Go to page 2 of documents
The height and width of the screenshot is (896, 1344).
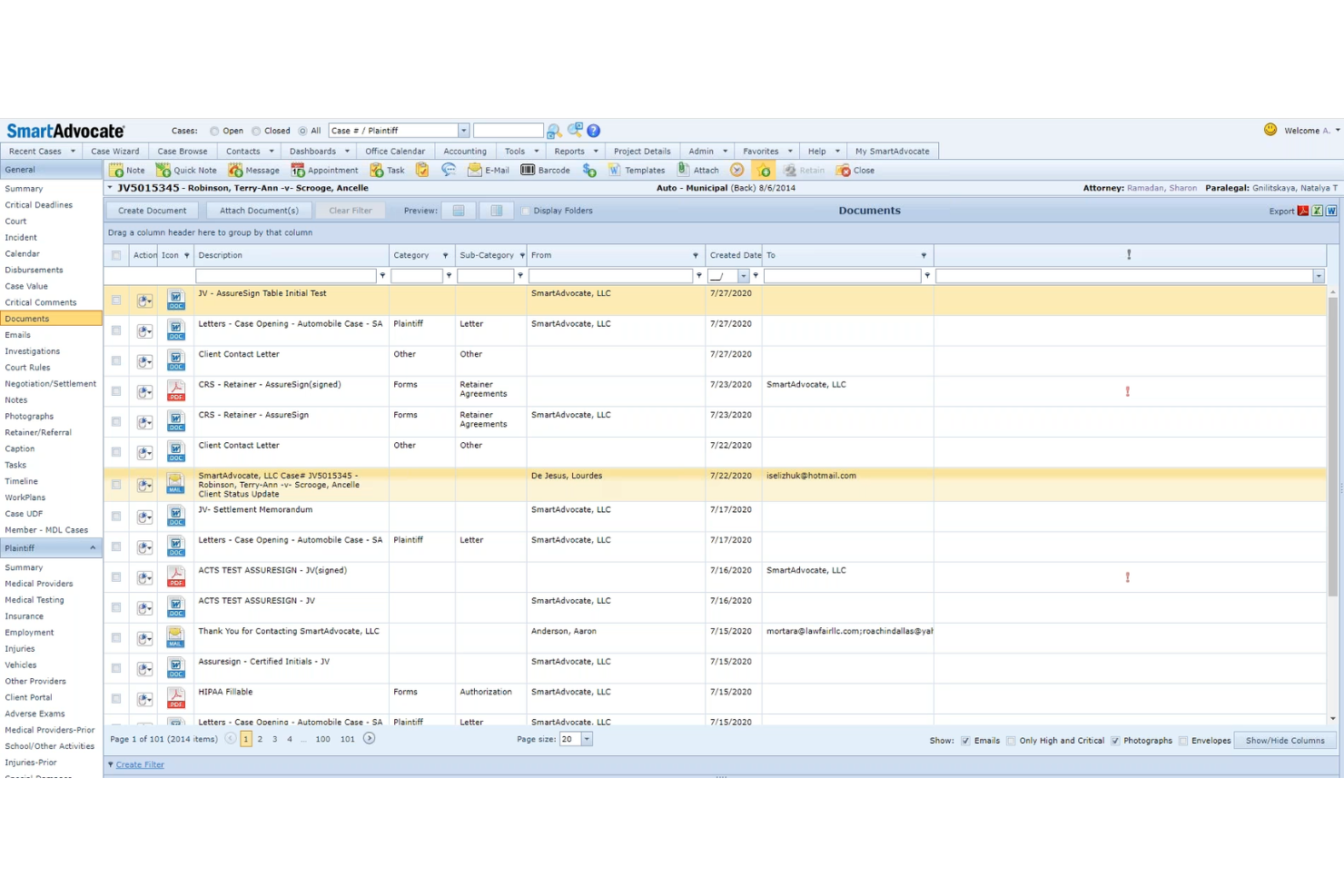pos(260,739)
